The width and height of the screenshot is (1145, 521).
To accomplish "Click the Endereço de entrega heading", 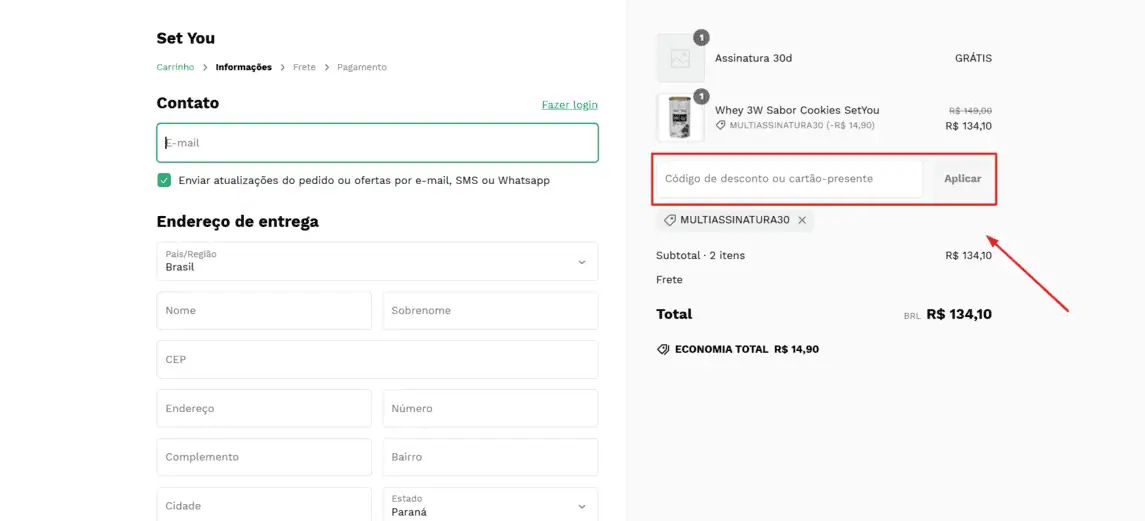I will (x=237, y=221).
